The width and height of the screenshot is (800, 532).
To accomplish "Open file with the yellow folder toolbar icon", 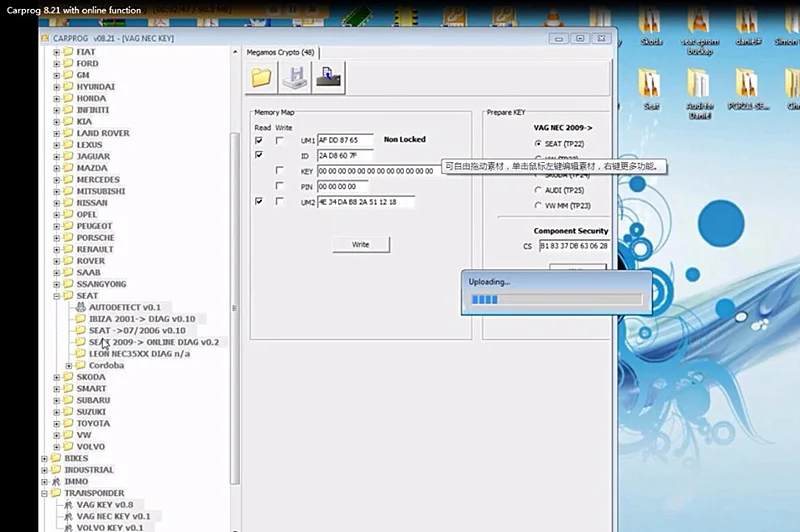I will [261, 78].
